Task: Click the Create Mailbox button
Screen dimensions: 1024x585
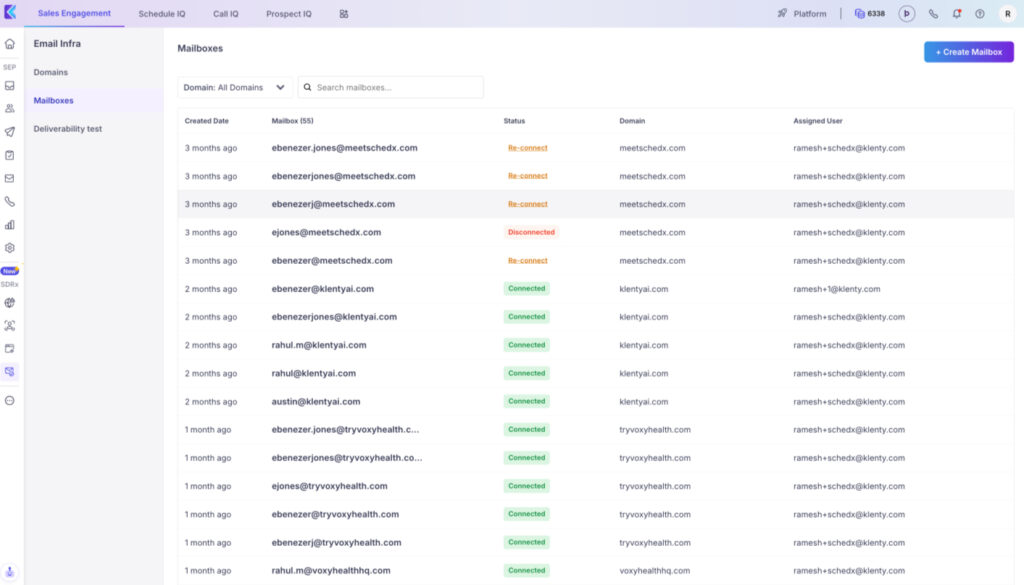Action: [968, 50]
